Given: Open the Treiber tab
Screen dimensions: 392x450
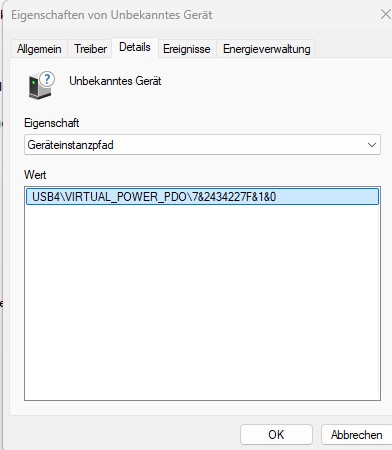Looking at the screenshot, I should 90,49.
